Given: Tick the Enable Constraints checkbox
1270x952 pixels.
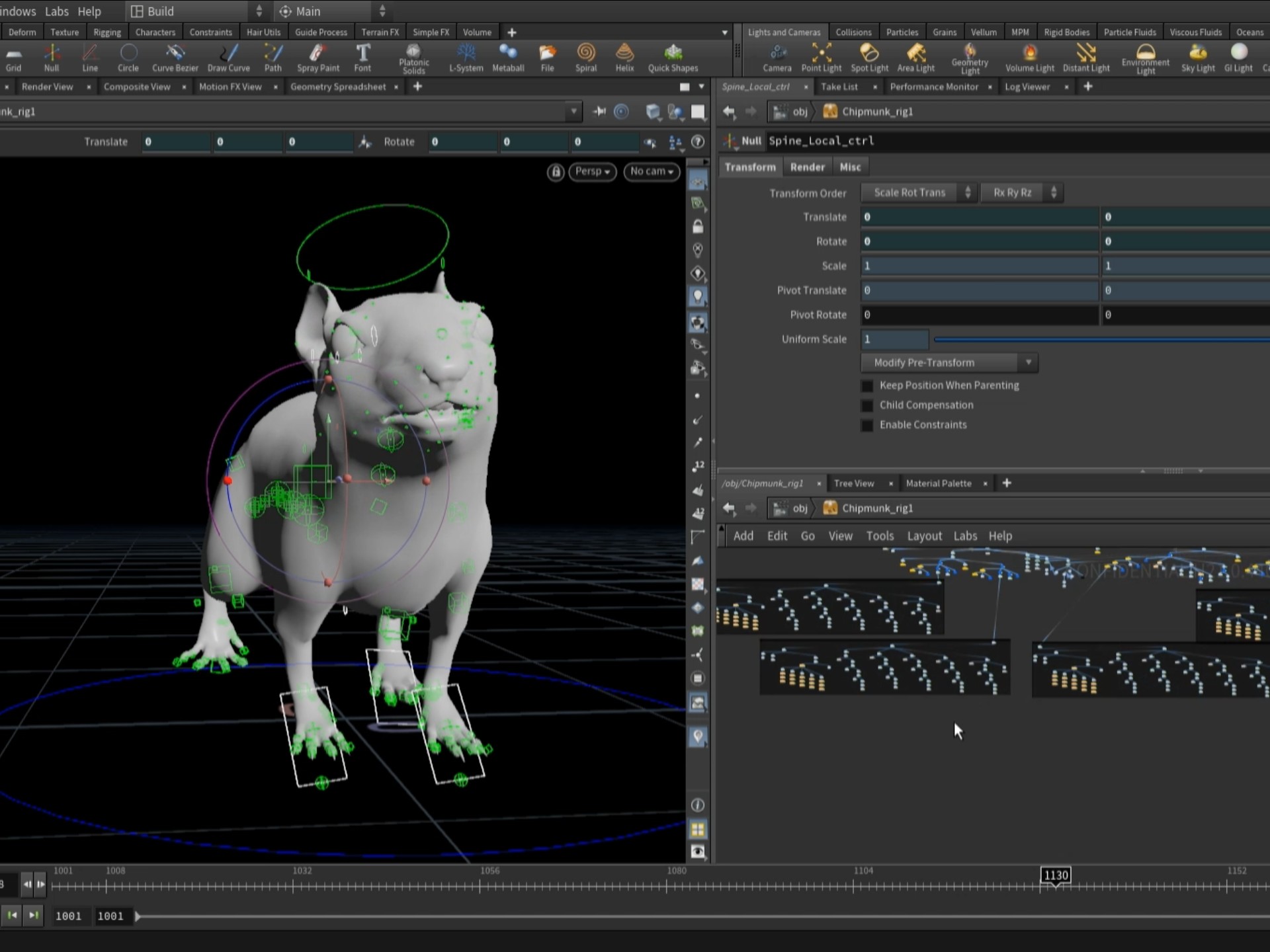Looking at the screenshot, I should [867, 425].
